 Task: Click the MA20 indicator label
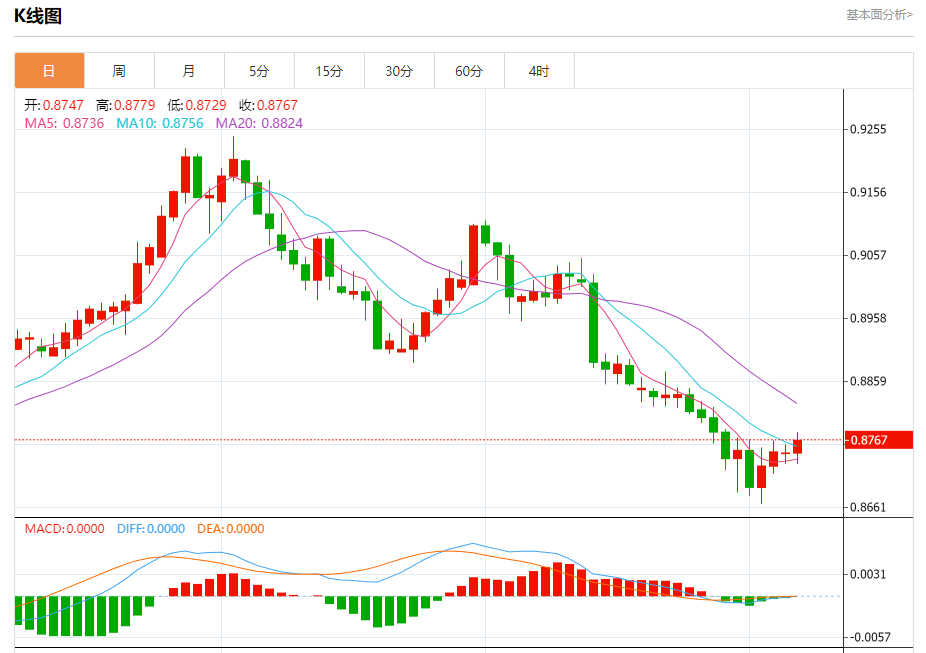tap(259, 123)
